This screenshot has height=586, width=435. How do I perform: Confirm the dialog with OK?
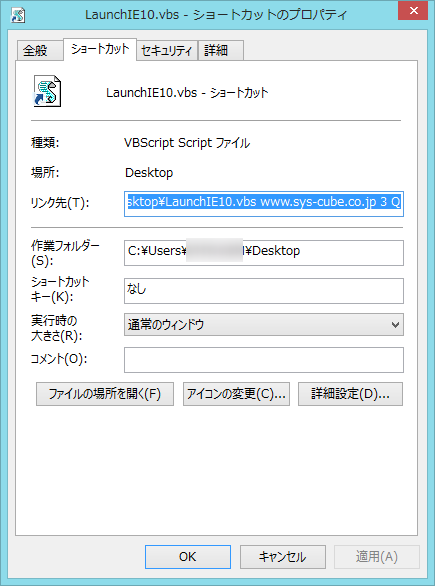188,557
